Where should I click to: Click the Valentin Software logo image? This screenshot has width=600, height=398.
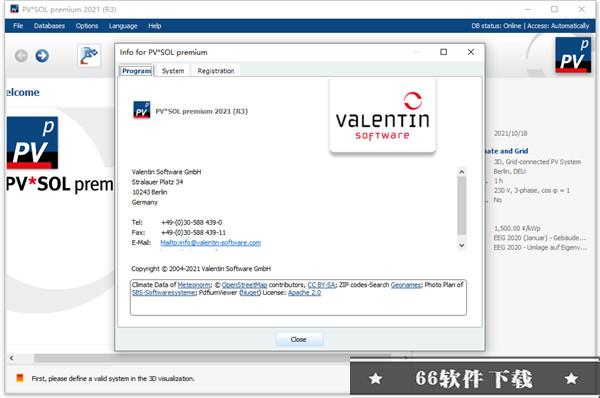point(383,116)
